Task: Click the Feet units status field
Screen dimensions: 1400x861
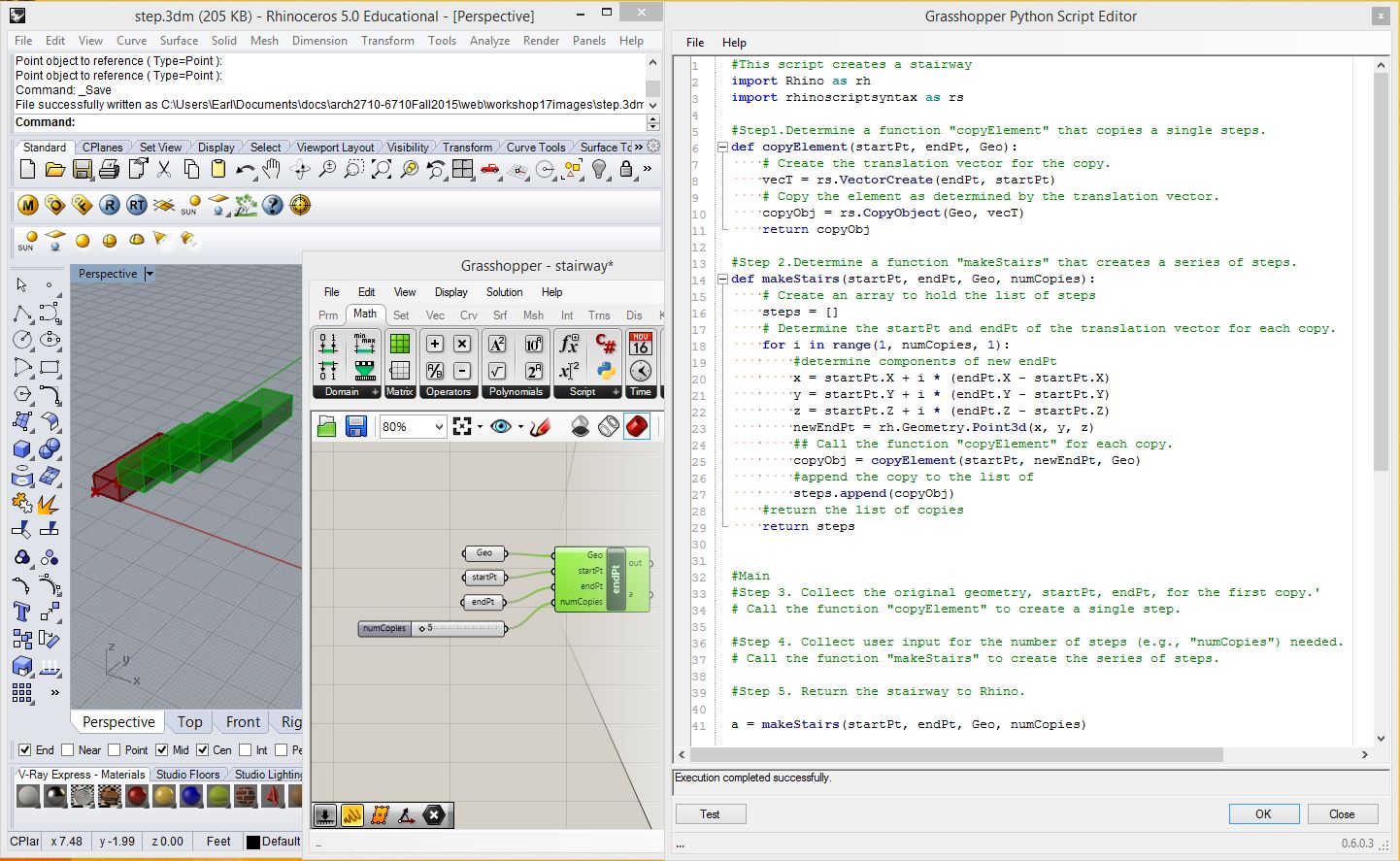Action: (x=218, y=842)
